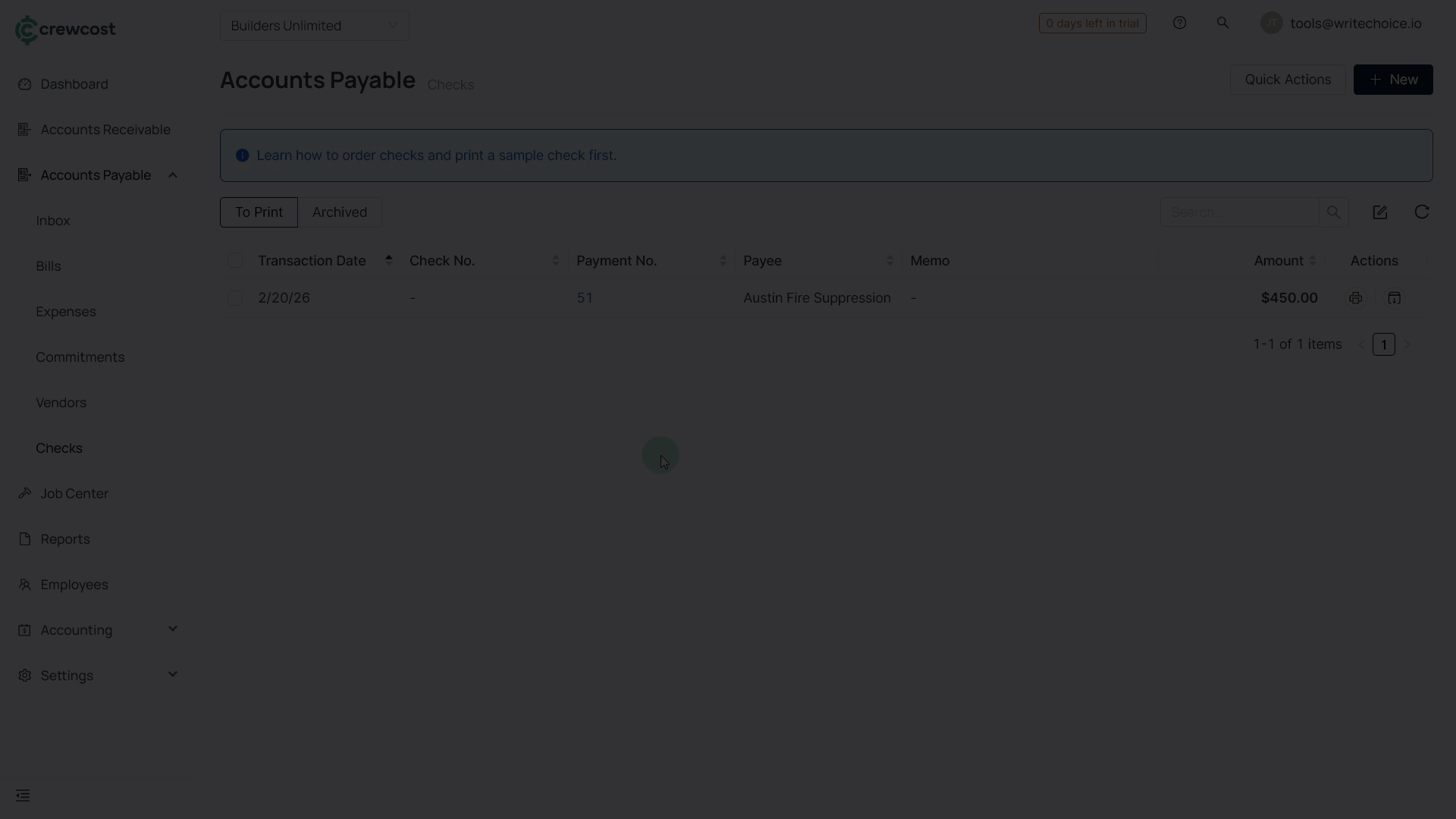Click into the checks Search input field
This screenshot has width=1456, height=819.
pos(1239,212)
